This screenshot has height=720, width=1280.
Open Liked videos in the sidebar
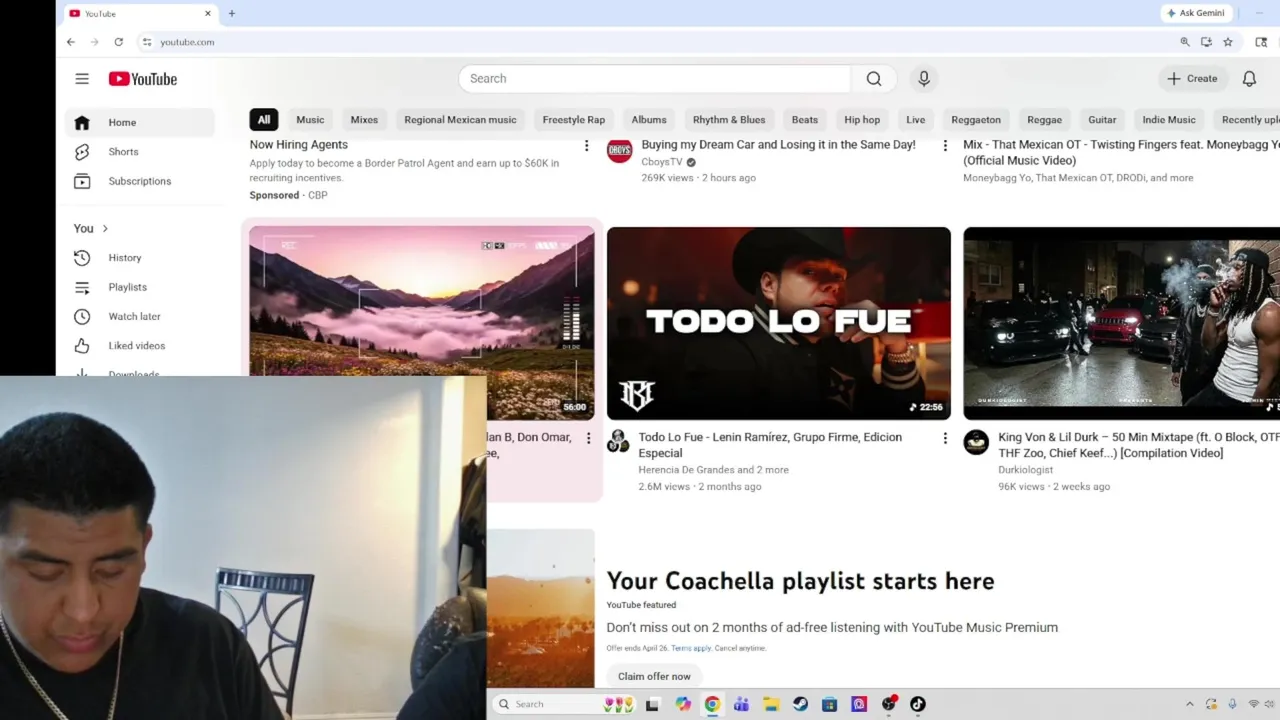(140, 346)
